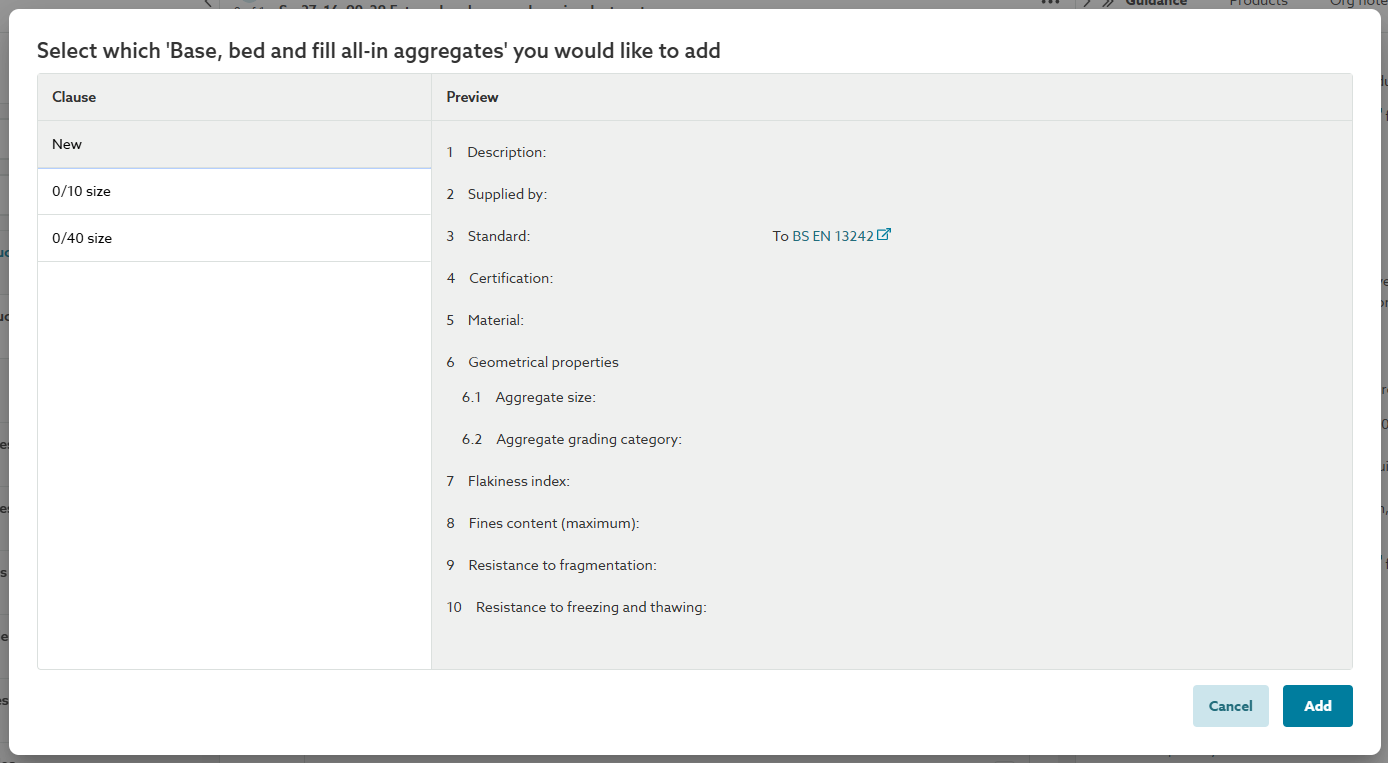Click 'Aggregate grading category' sub-item

point(588,439)
